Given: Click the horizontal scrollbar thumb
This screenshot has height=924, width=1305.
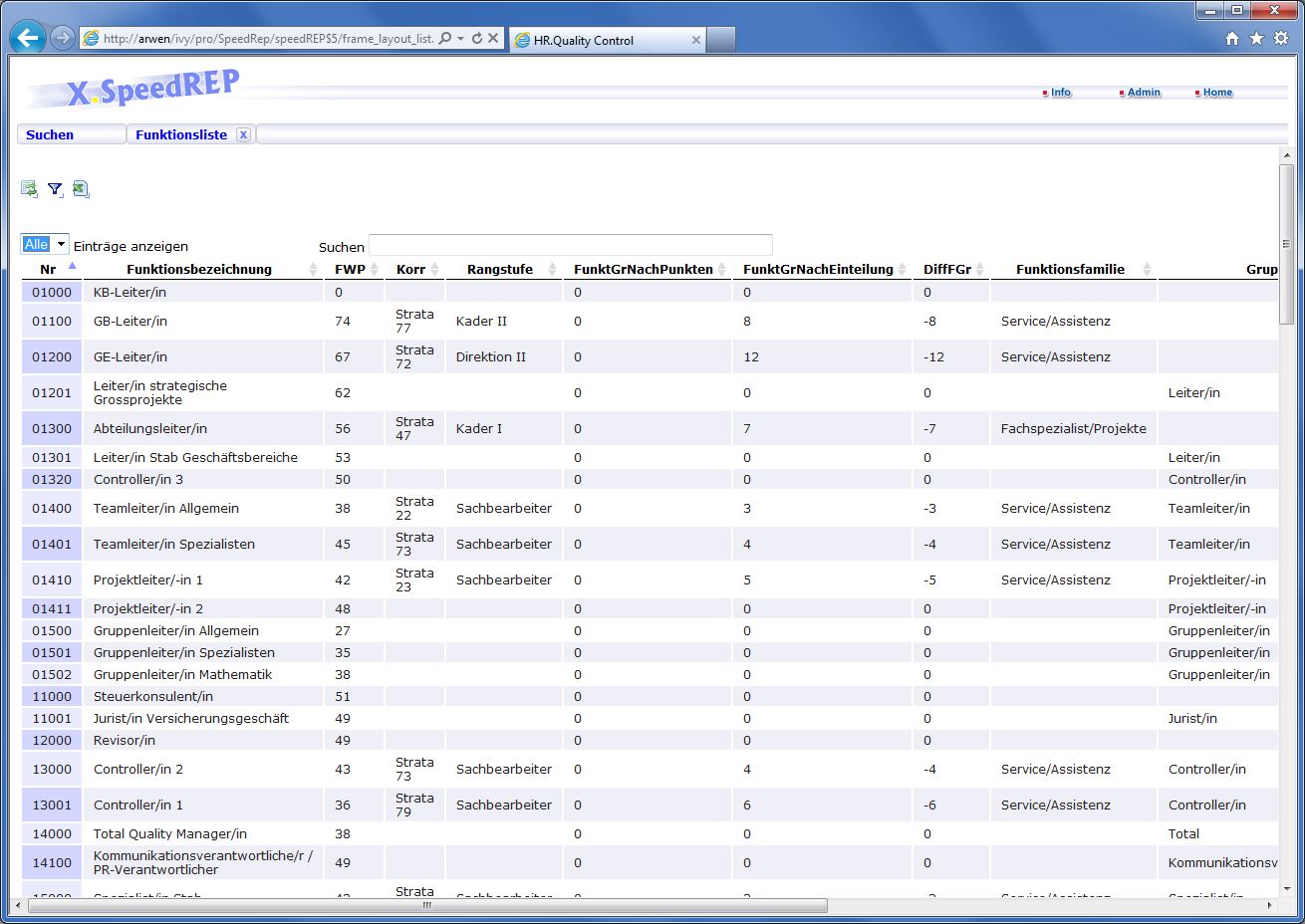Looking at the screenshot, I should click(x=426, y=905).
